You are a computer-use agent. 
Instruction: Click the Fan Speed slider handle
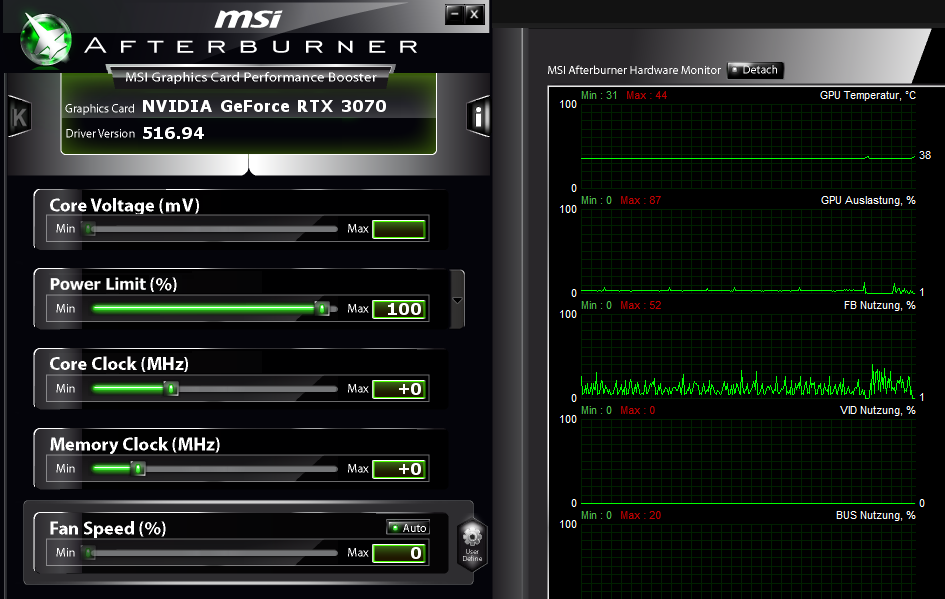pos(89,553)
